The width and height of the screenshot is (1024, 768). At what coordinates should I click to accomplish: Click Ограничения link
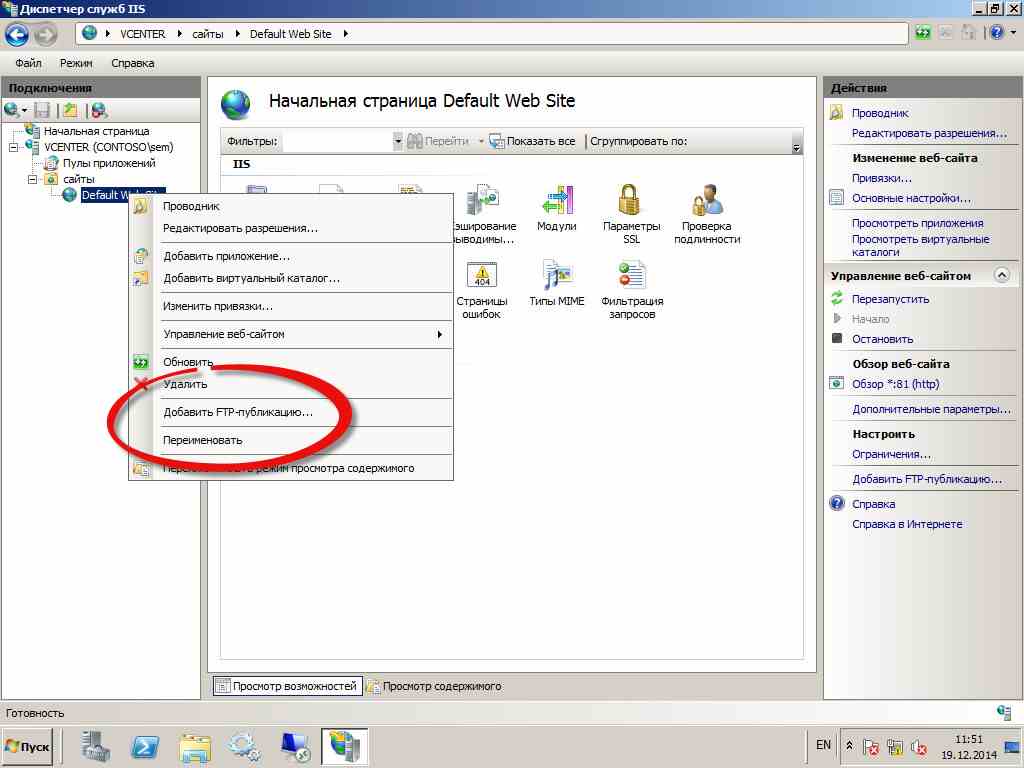[x=891, y=454]
